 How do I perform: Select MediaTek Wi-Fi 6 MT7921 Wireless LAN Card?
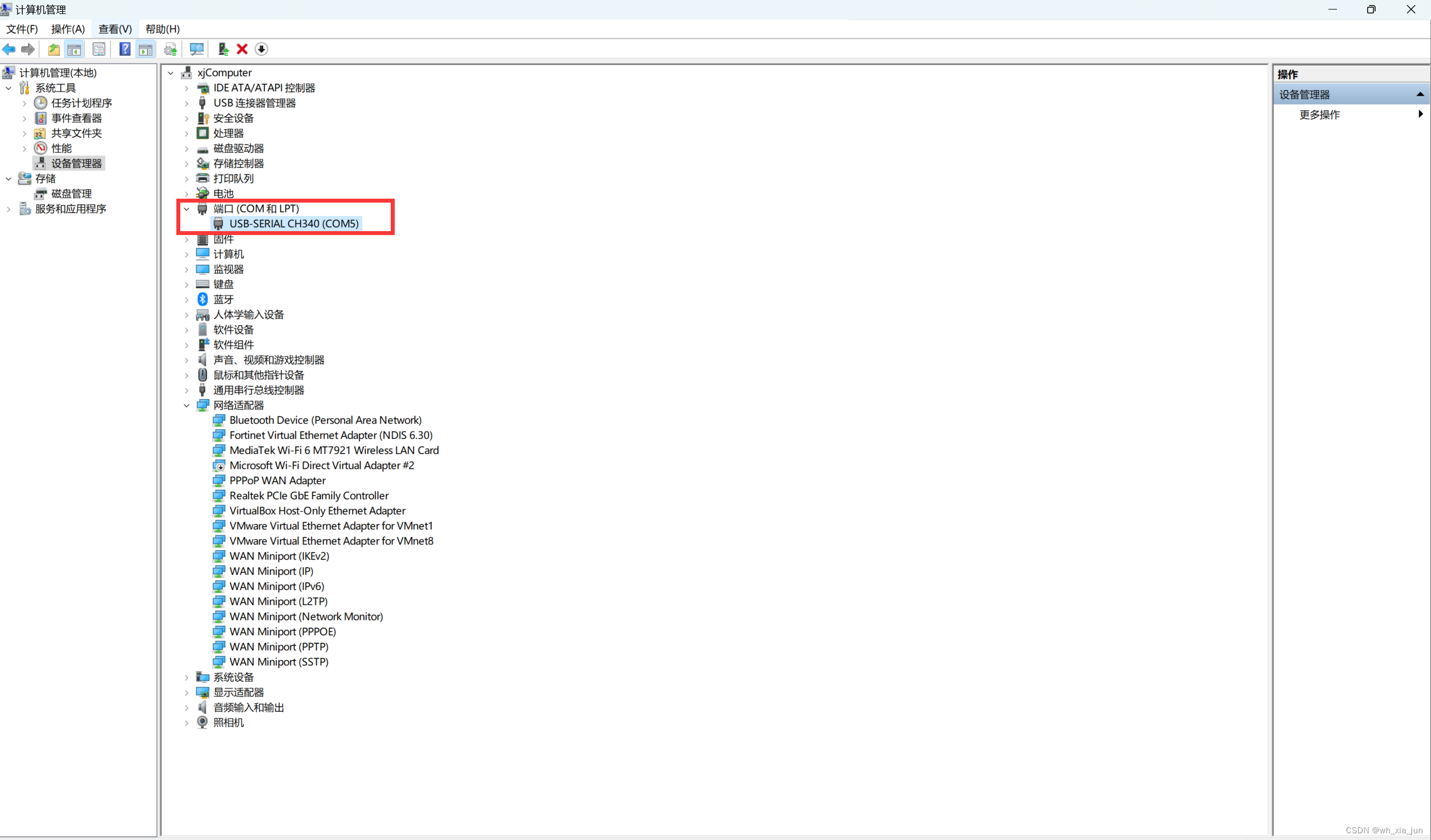point(334,450)
